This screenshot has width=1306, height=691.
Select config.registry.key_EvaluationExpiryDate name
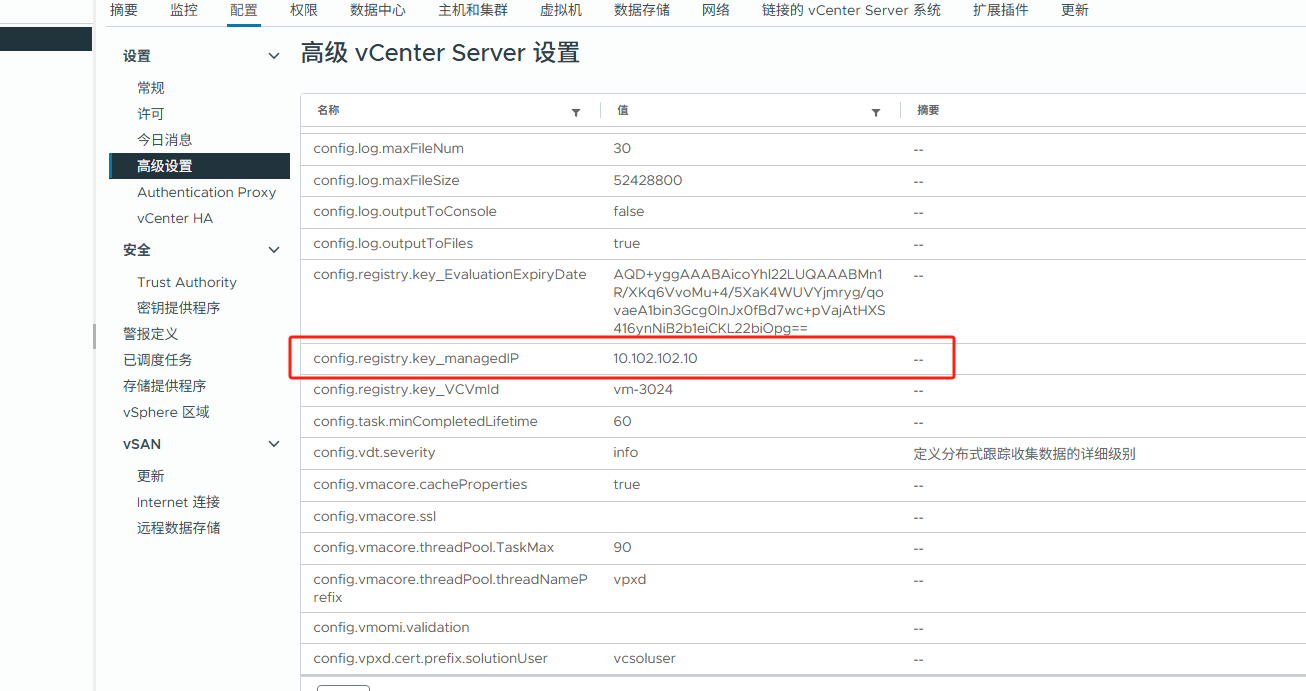(x=450, y=274)
